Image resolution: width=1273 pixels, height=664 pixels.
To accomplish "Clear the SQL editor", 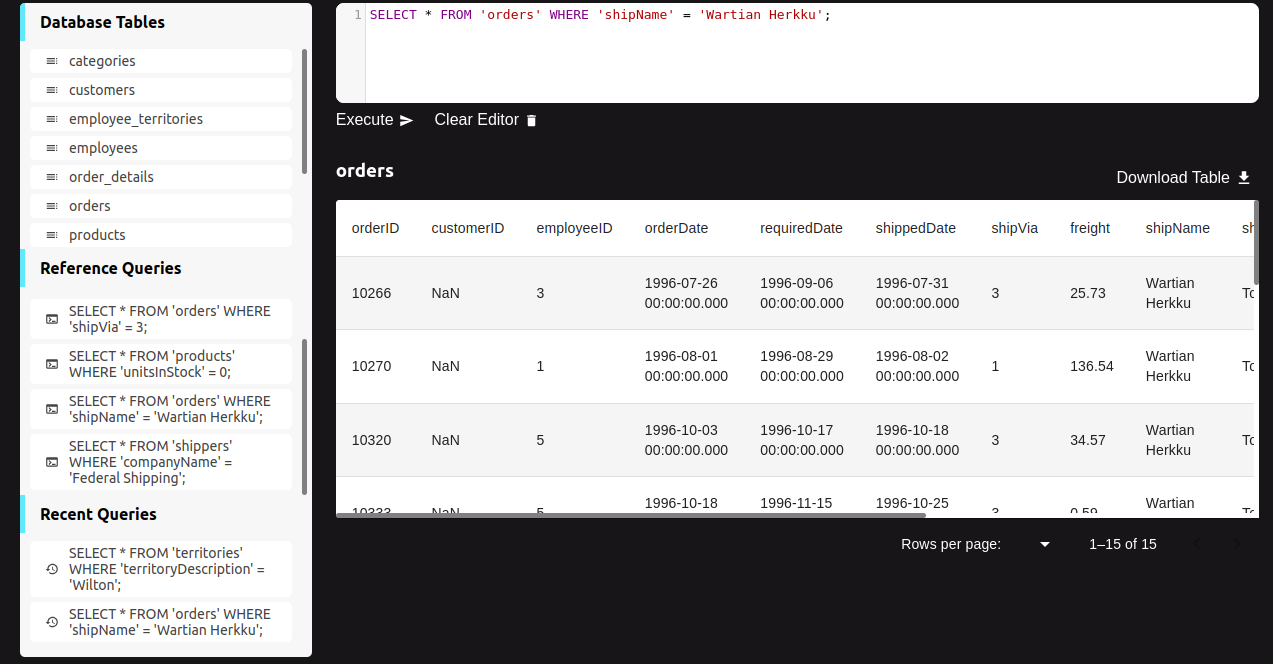I will click(486, 120).
